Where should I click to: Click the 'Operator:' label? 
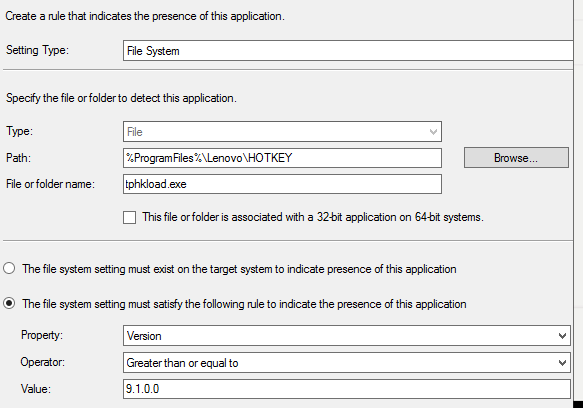43,362
